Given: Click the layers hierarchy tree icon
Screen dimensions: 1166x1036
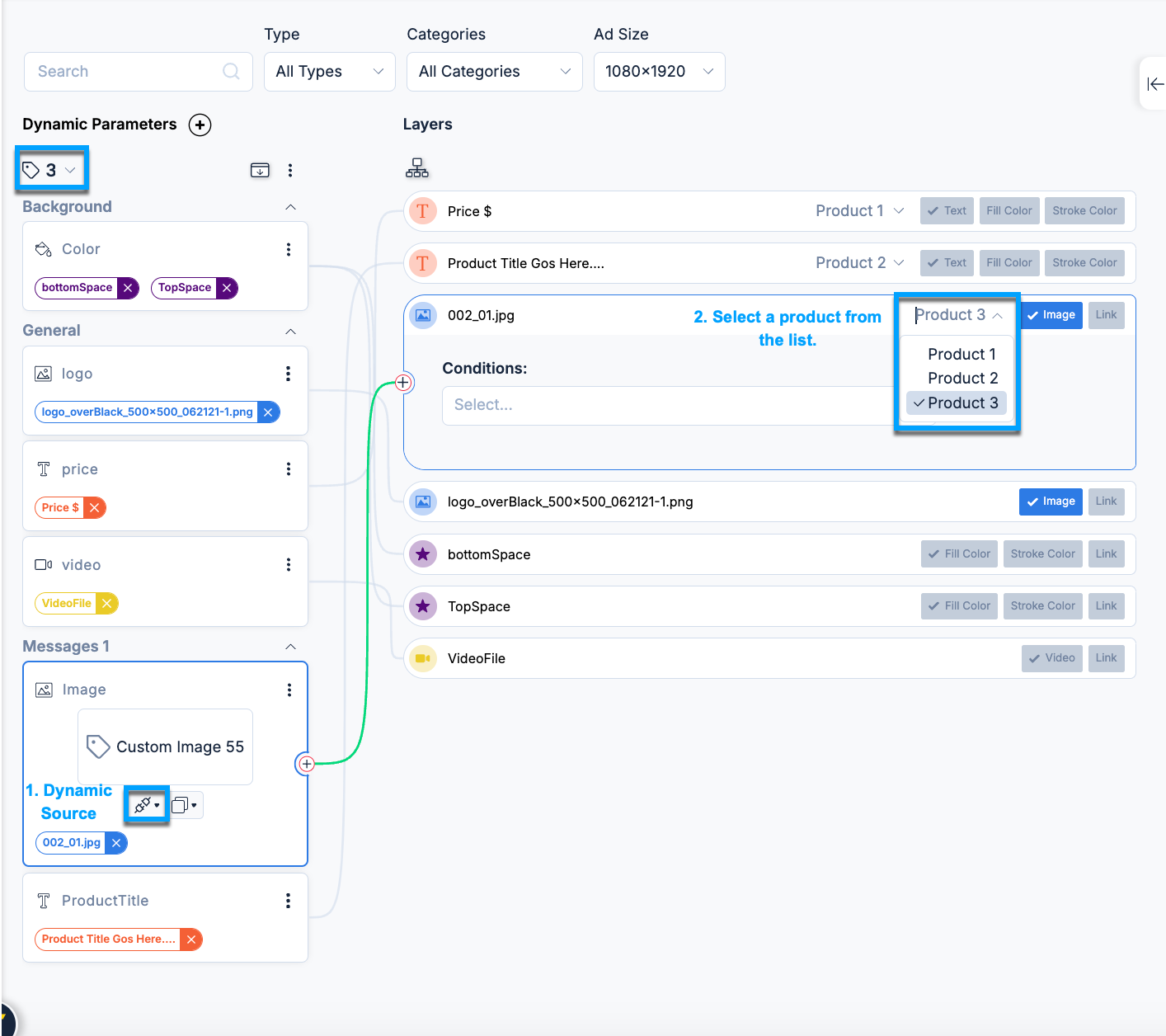Looking at the screenshot, I should tap(417, 168).
